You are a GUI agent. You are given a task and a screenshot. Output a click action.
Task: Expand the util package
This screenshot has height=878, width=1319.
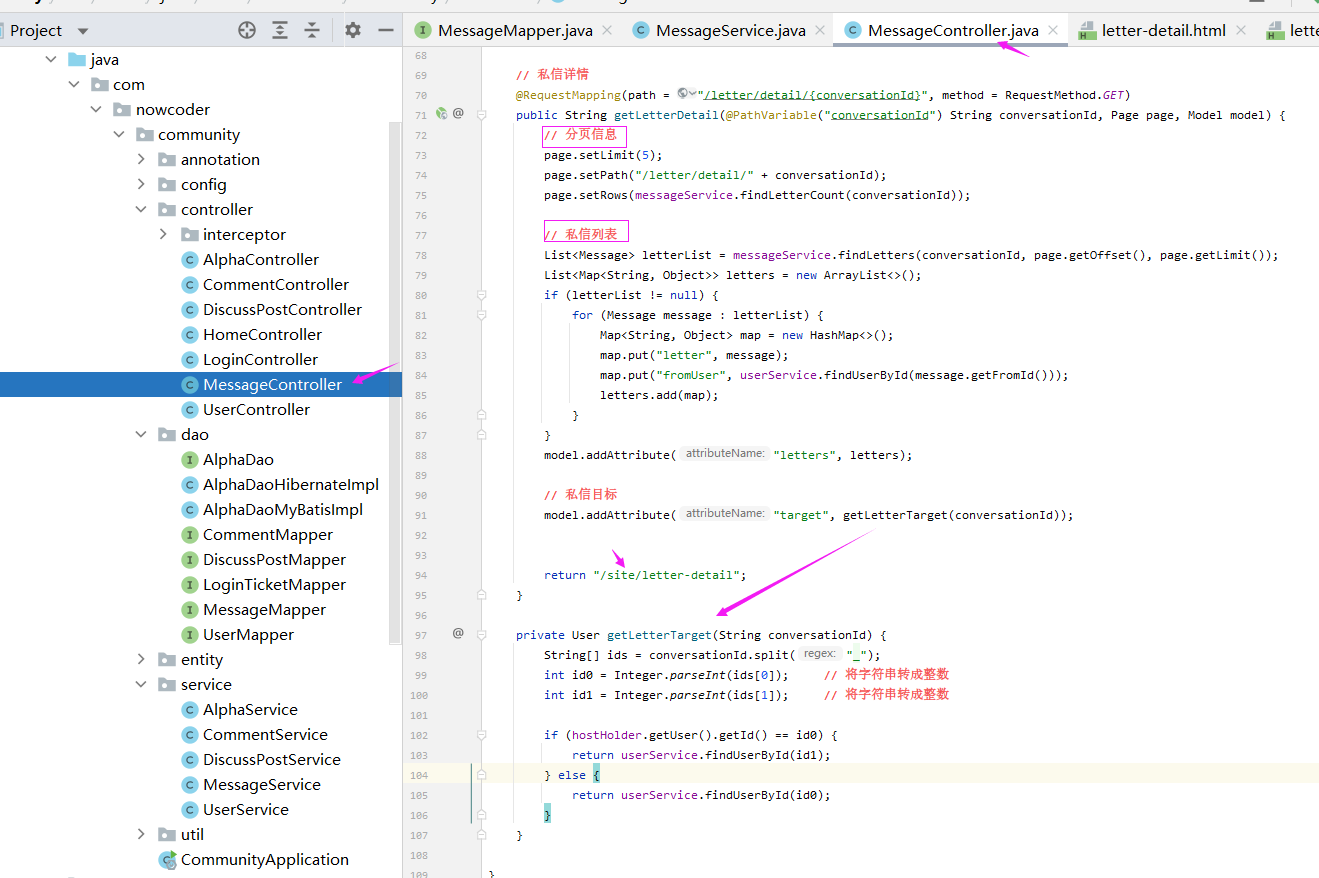[x=141, y=835]
